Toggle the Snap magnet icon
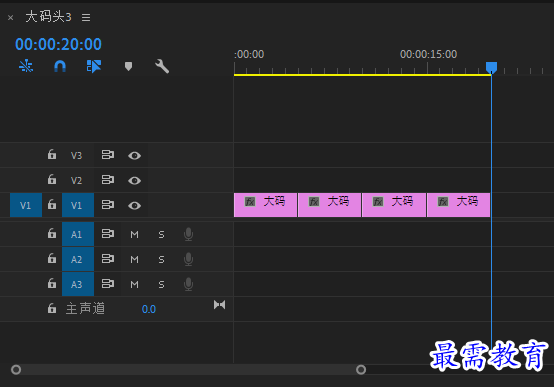This screenshot has height=387, width=554. coord(60,66)
